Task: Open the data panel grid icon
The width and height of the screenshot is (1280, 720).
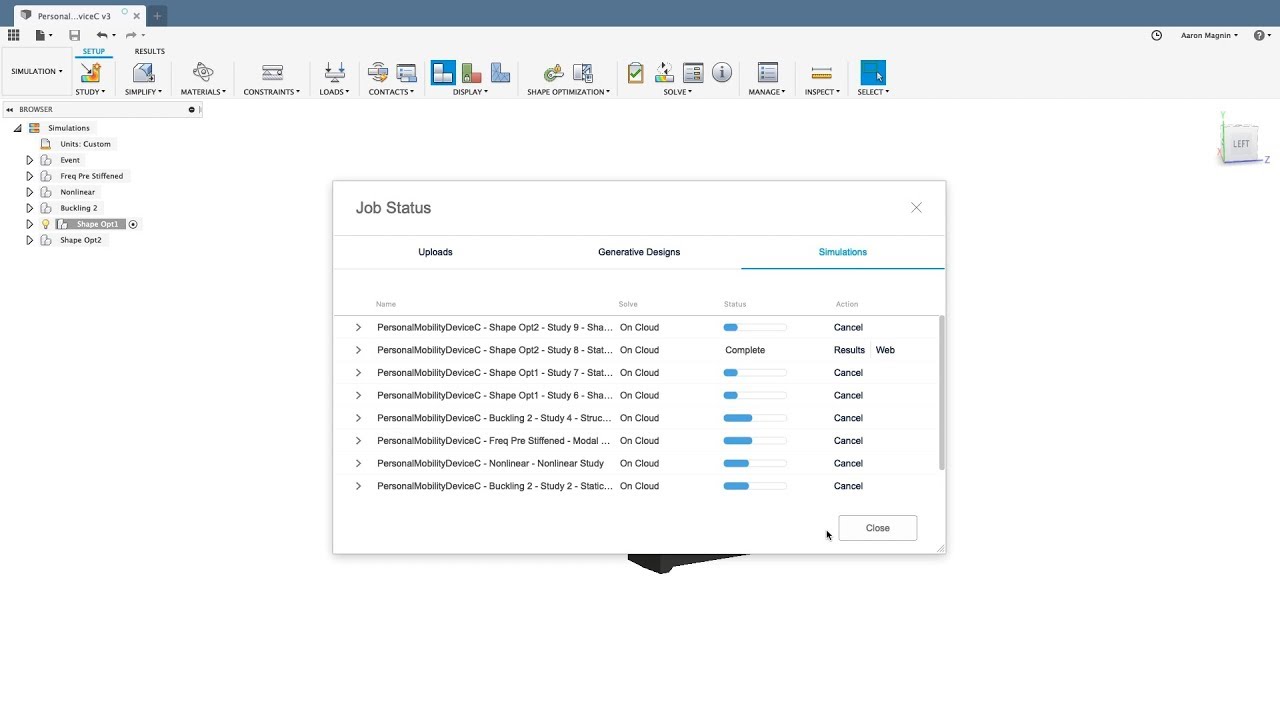Action: 14,35
